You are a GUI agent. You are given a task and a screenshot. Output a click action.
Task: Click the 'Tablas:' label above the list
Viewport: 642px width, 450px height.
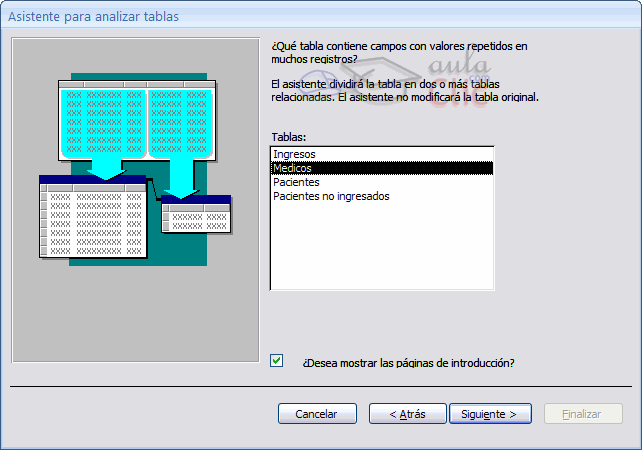pyautogui.click(x=288, y=136)
